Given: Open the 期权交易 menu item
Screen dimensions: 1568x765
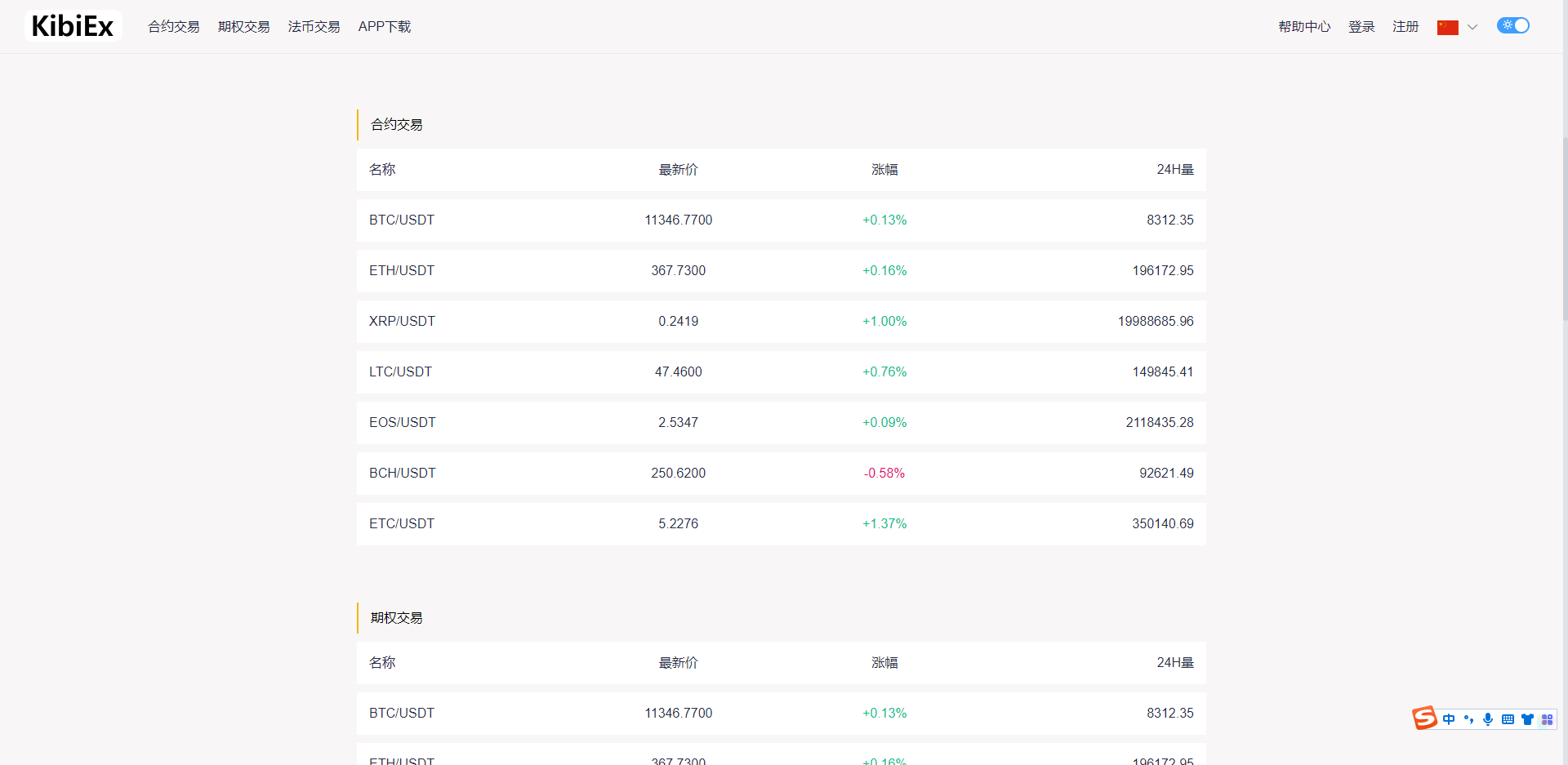Looking at the screenshot, I should (x=243, y=26).
